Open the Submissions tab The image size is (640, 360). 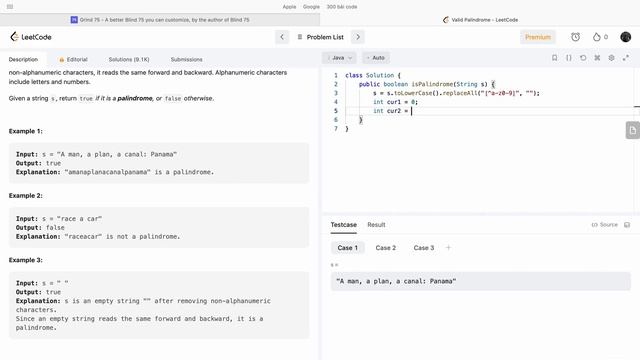(187, 60)
